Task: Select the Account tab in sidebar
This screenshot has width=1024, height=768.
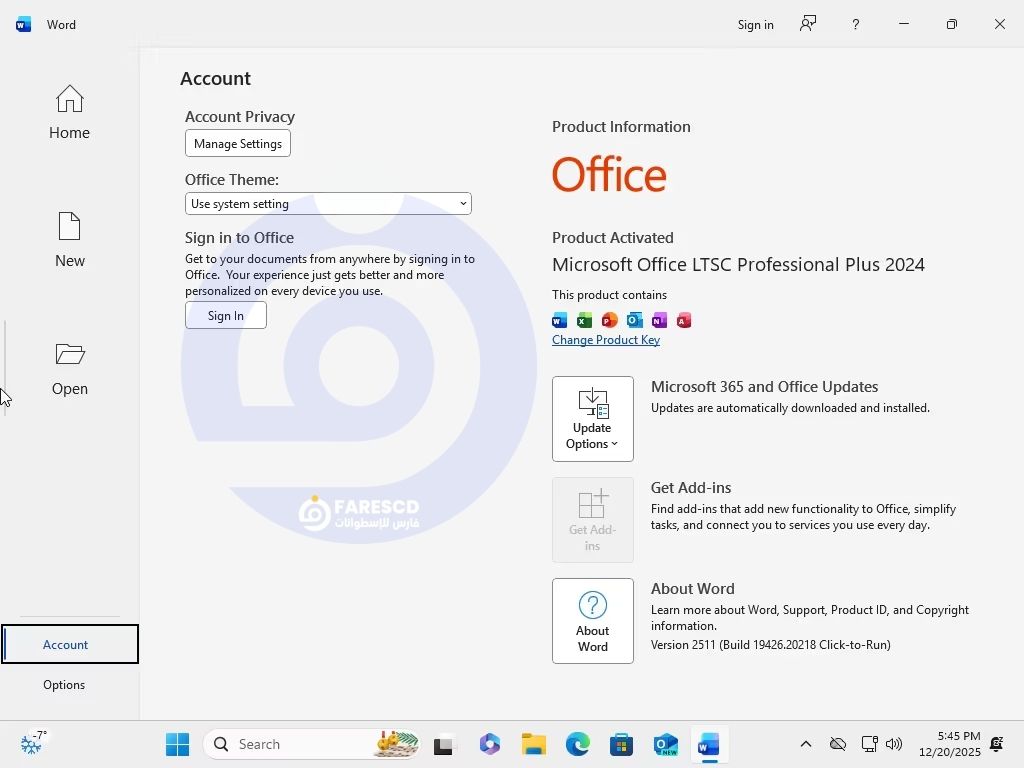Action: (66, 645)
